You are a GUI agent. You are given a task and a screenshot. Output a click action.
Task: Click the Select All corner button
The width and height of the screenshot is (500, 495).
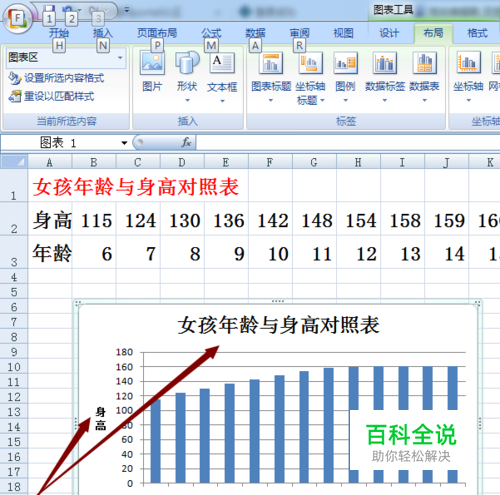coord(14,162)
